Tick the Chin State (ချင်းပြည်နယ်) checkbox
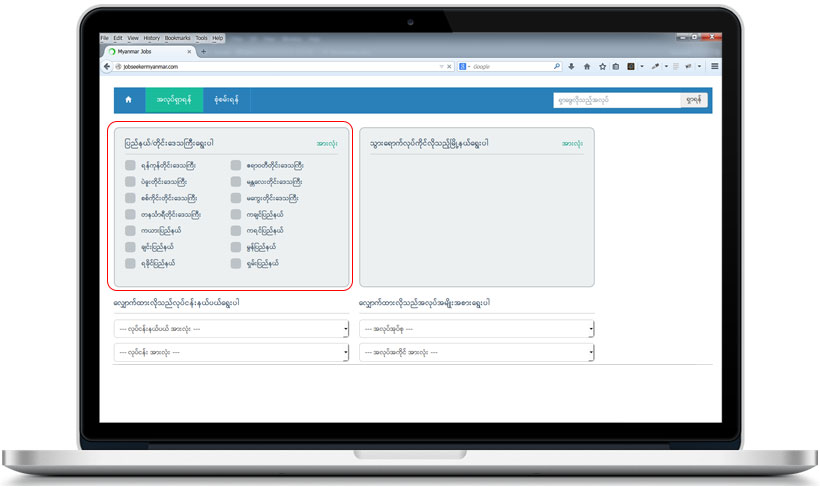Image resolution: width=820 pixels, height=487 pixels. coord(130,246)
